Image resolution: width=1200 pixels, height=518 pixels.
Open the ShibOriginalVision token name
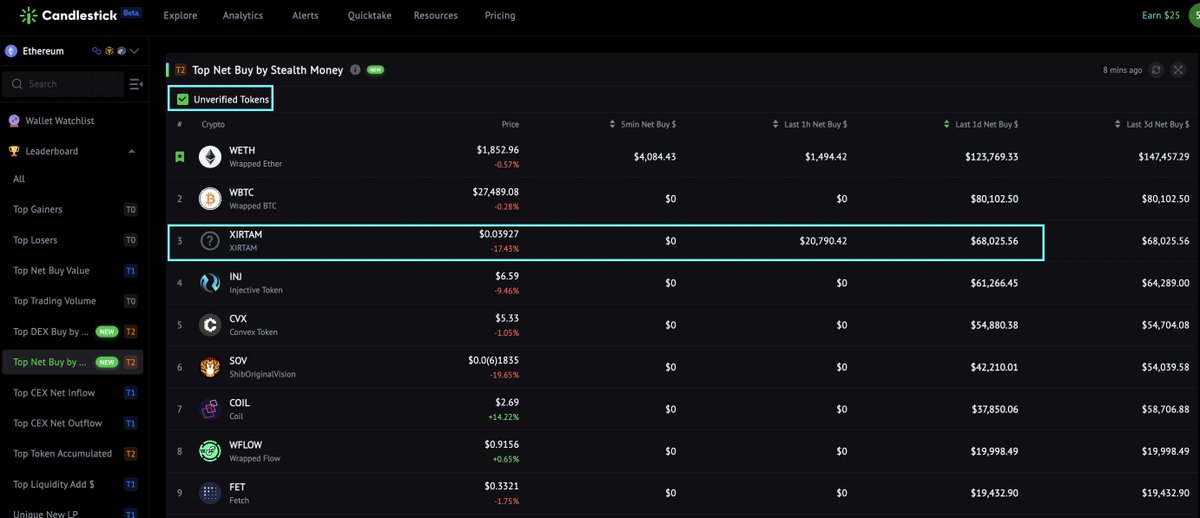click(x=263, y=374)
